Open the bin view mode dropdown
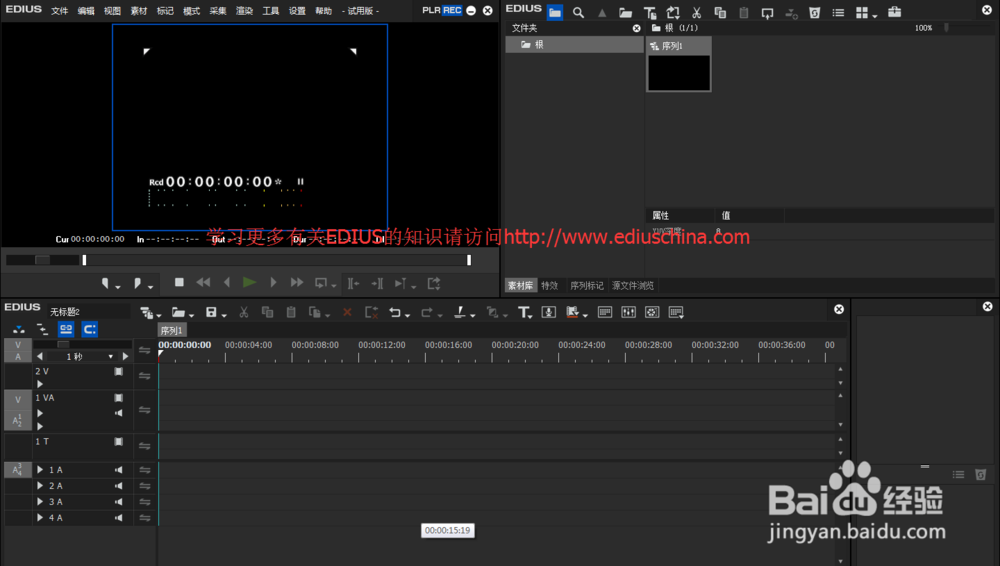The width and height of the screenshot is (1000, 566). tap(875, 15)
